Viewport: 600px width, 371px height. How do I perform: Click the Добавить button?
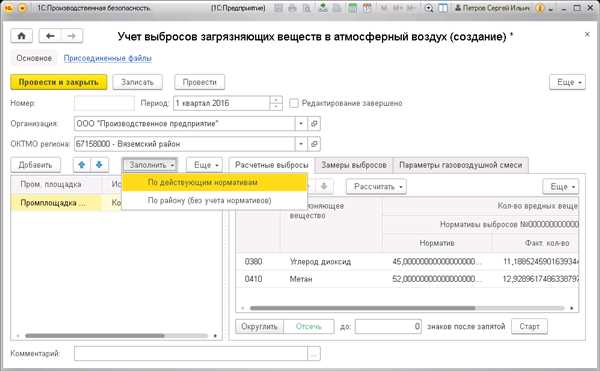click(36, 165)
